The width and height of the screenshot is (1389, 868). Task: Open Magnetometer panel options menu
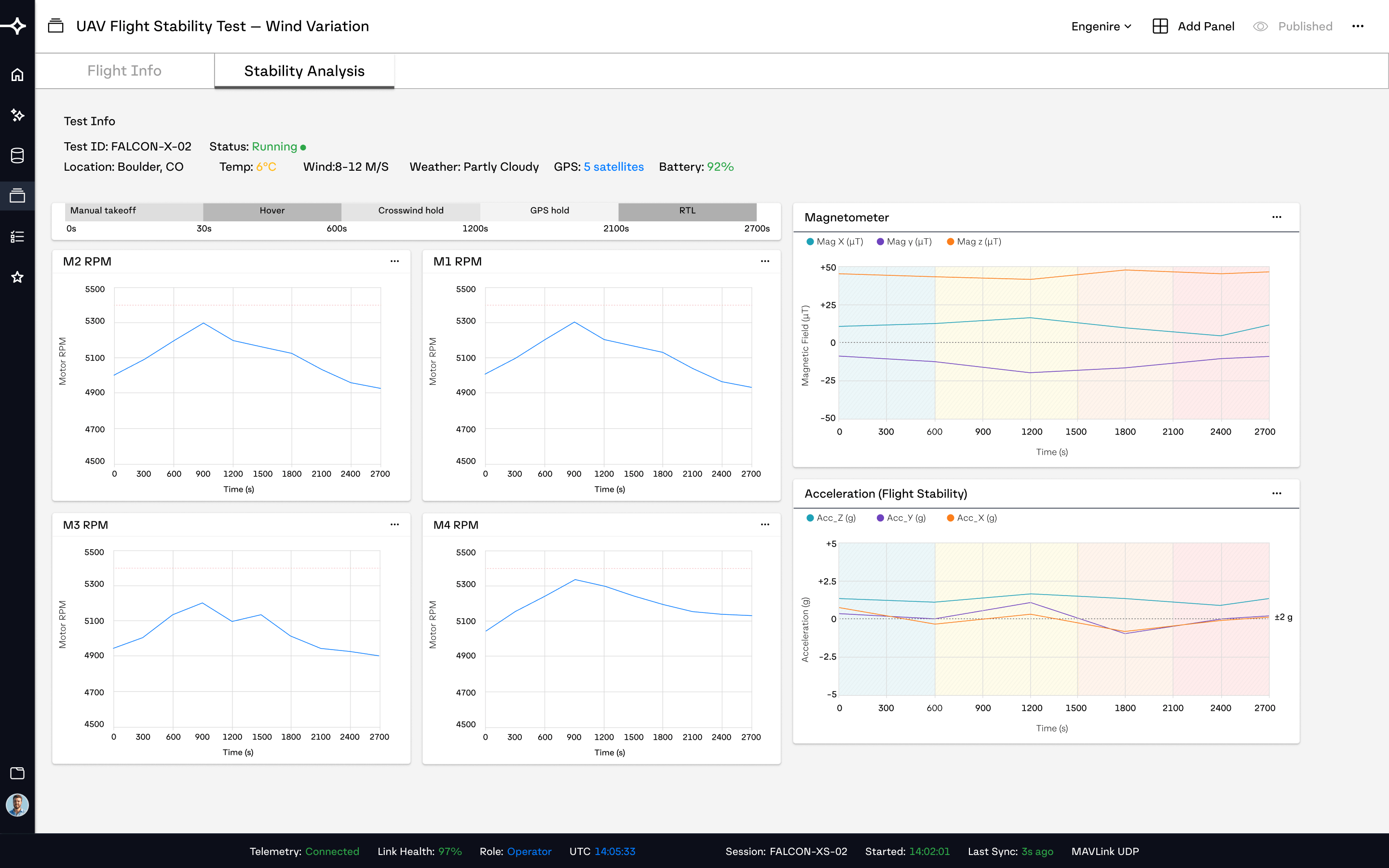[1277, 217]
